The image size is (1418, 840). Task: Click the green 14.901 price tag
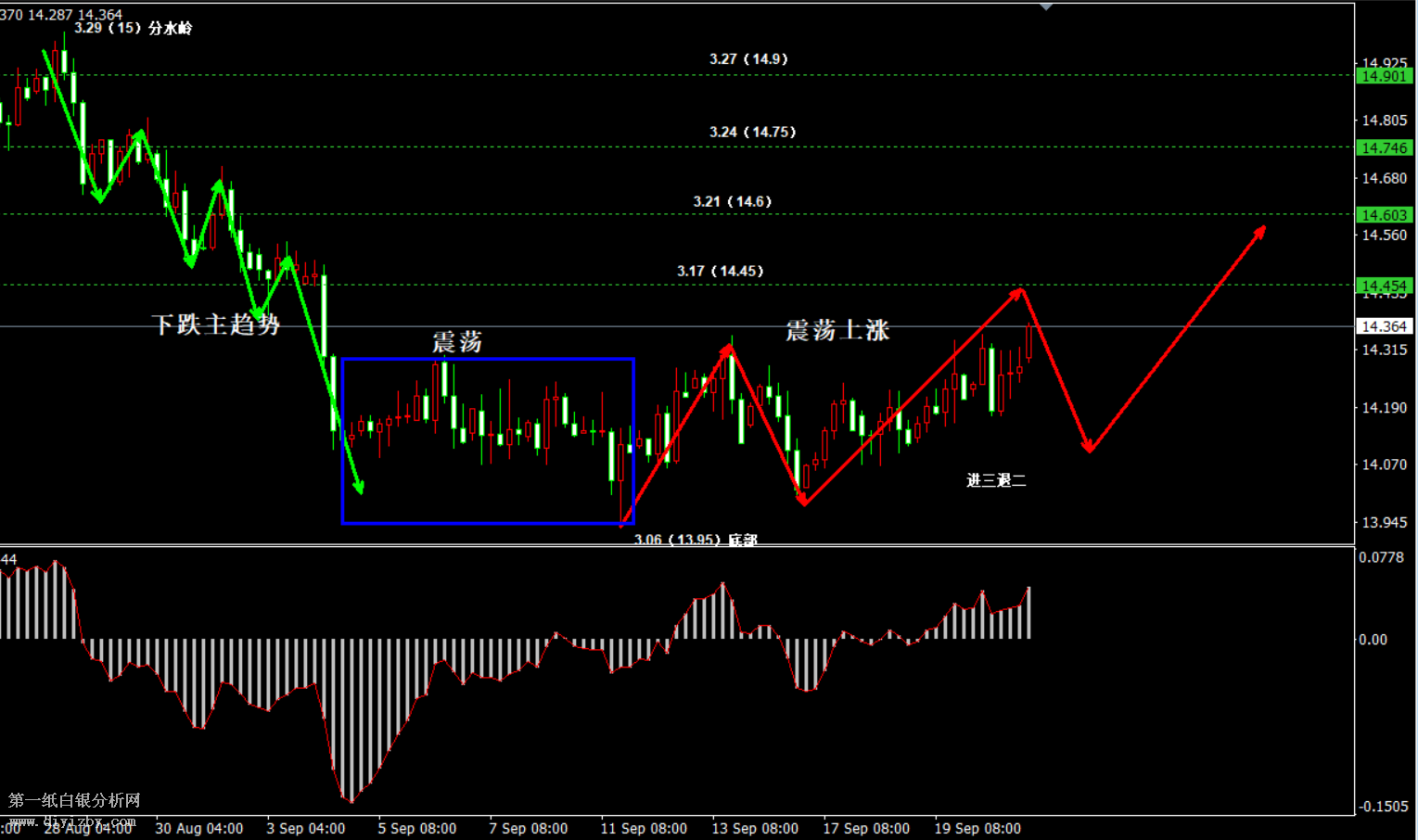click(x=1383, y=76)
